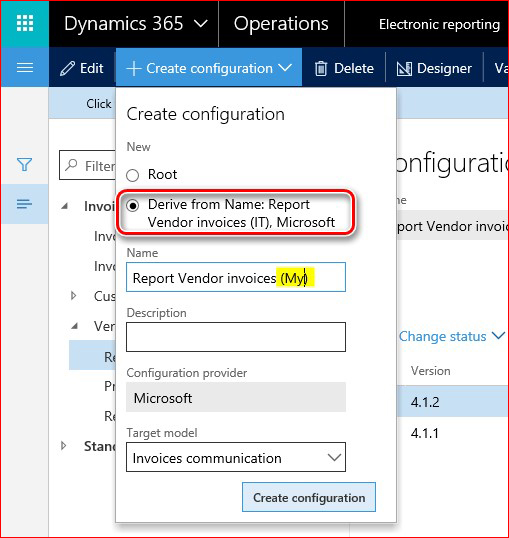Screen dimensions: 509x538
Task: Open the app launcher grid icon
Action: (x=25, y=23)
